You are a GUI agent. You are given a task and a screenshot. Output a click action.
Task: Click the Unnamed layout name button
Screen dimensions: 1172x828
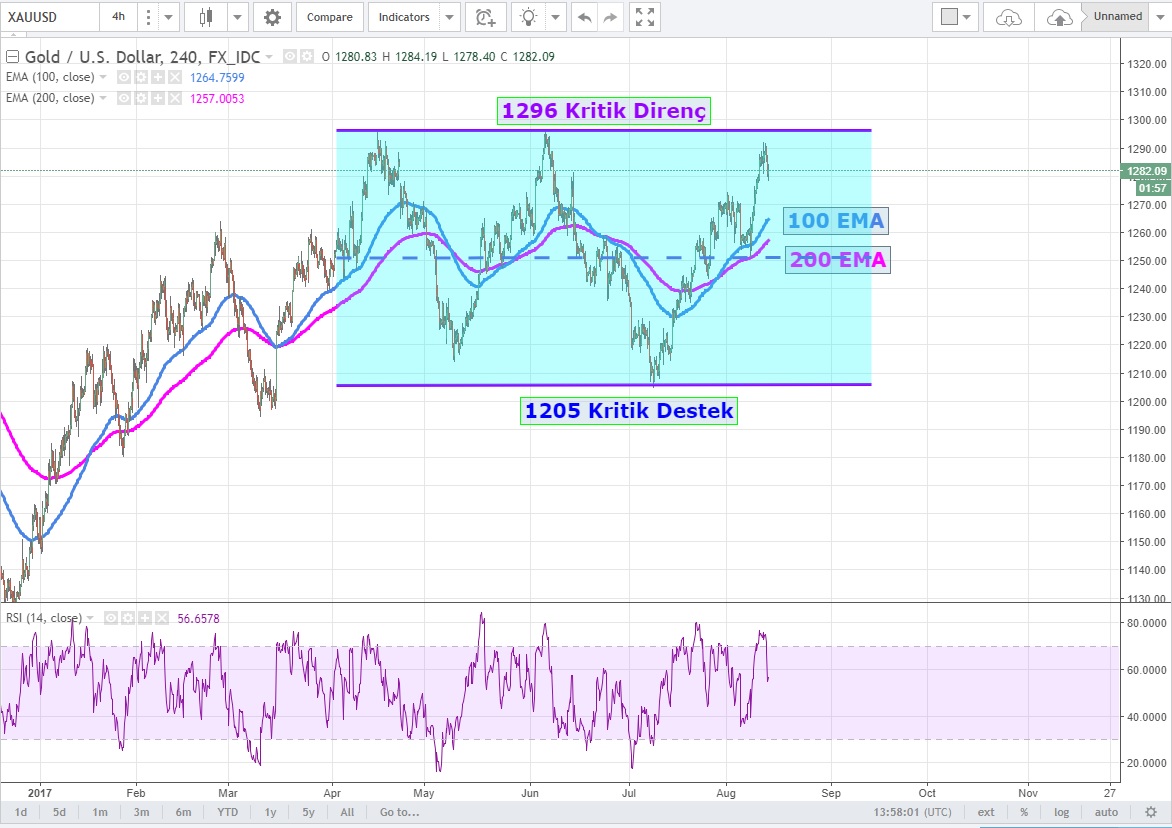(1118, 16)
